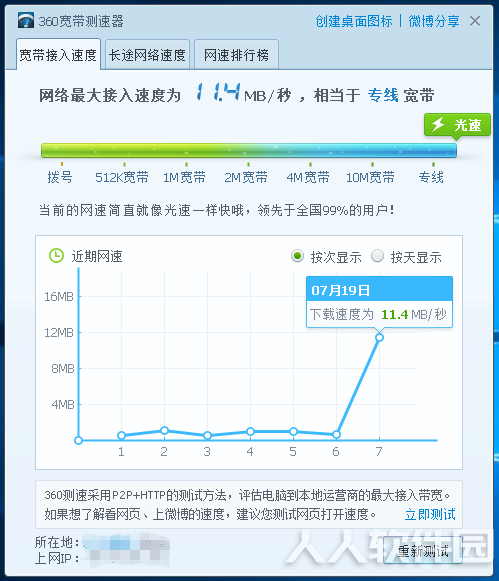Click data point 4 on the speed chart
This screenshot has width=499, height=581.
point(250,431)
